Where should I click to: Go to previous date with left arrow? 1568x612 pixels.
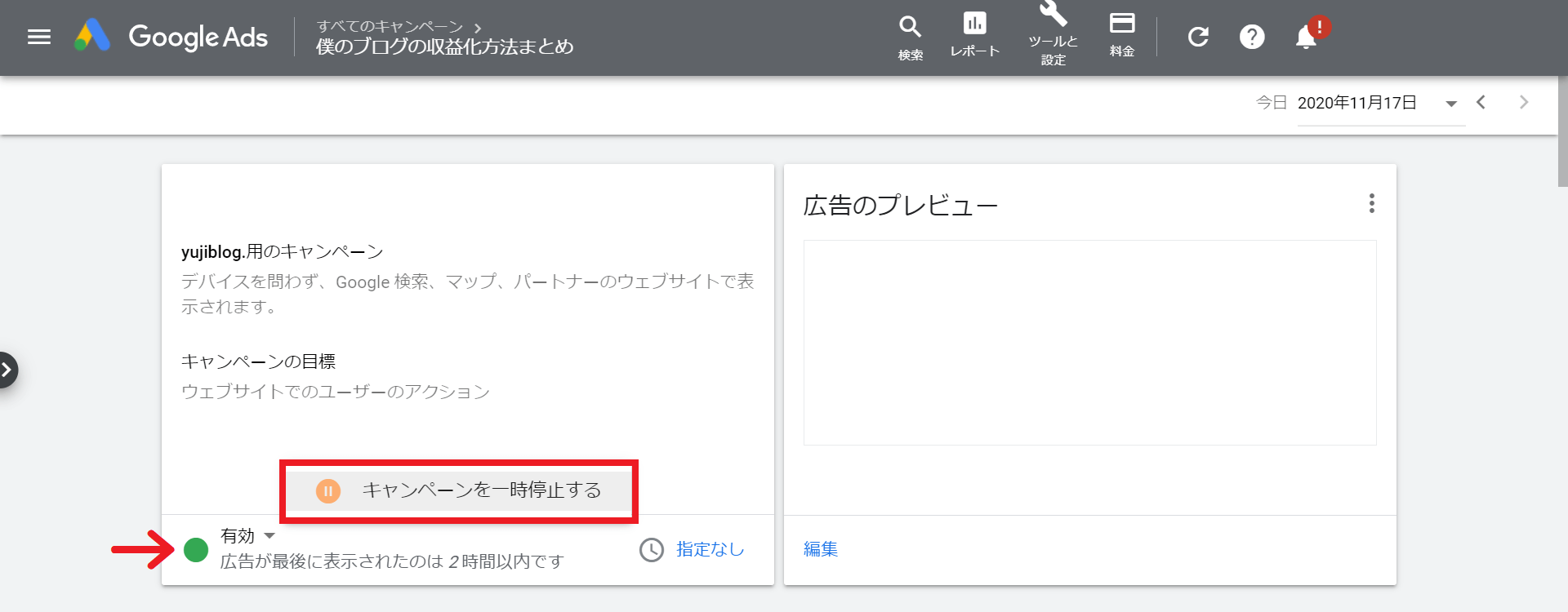(x=1481, y=103)
